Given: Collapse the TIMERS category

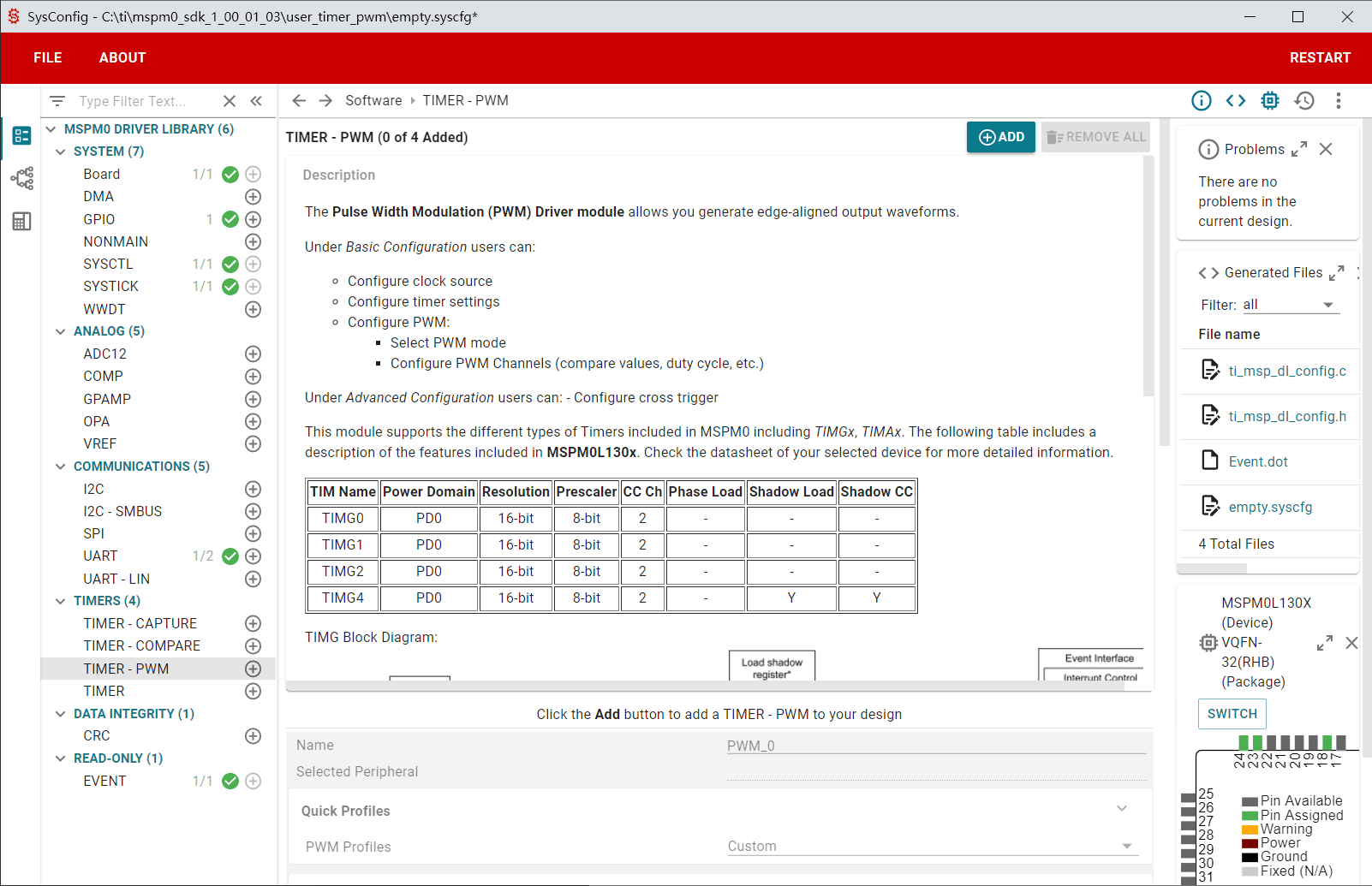Looking at the screenshot, I should click(x=60, y=601).
